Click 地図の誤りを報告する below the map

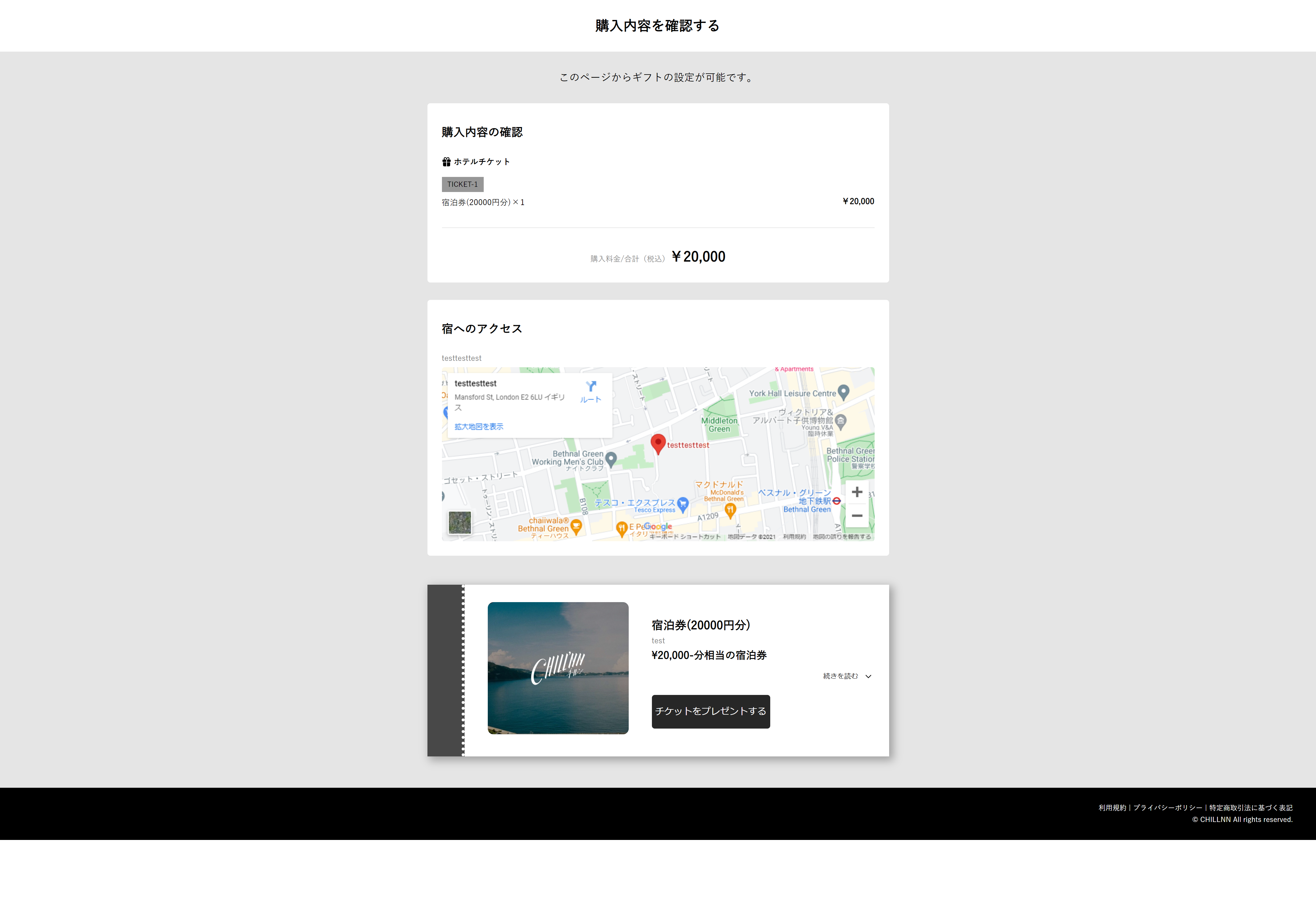pos(841,537)
